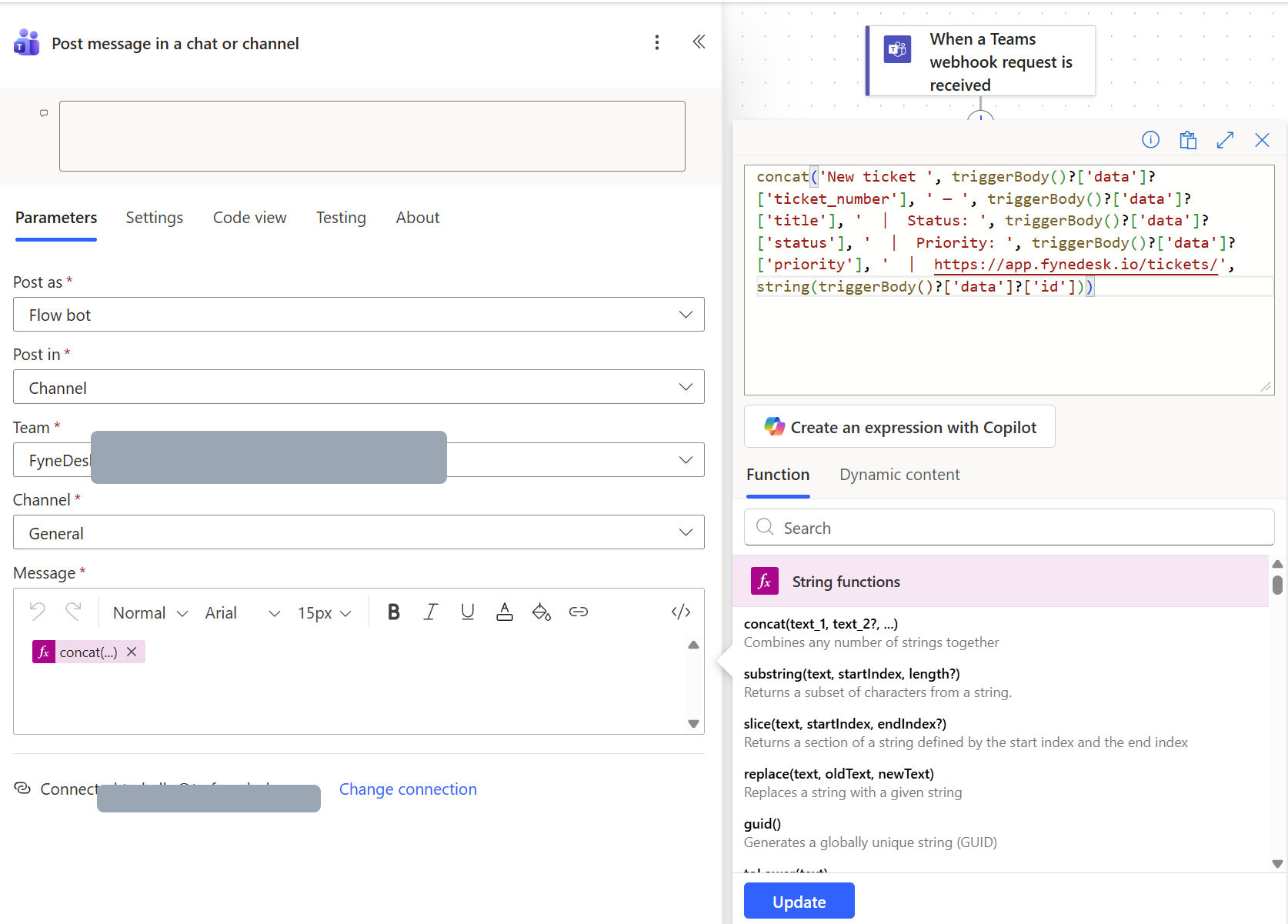1288x924 pixels.
Task: Open the Post as dropdown
Action: point(359,315)
